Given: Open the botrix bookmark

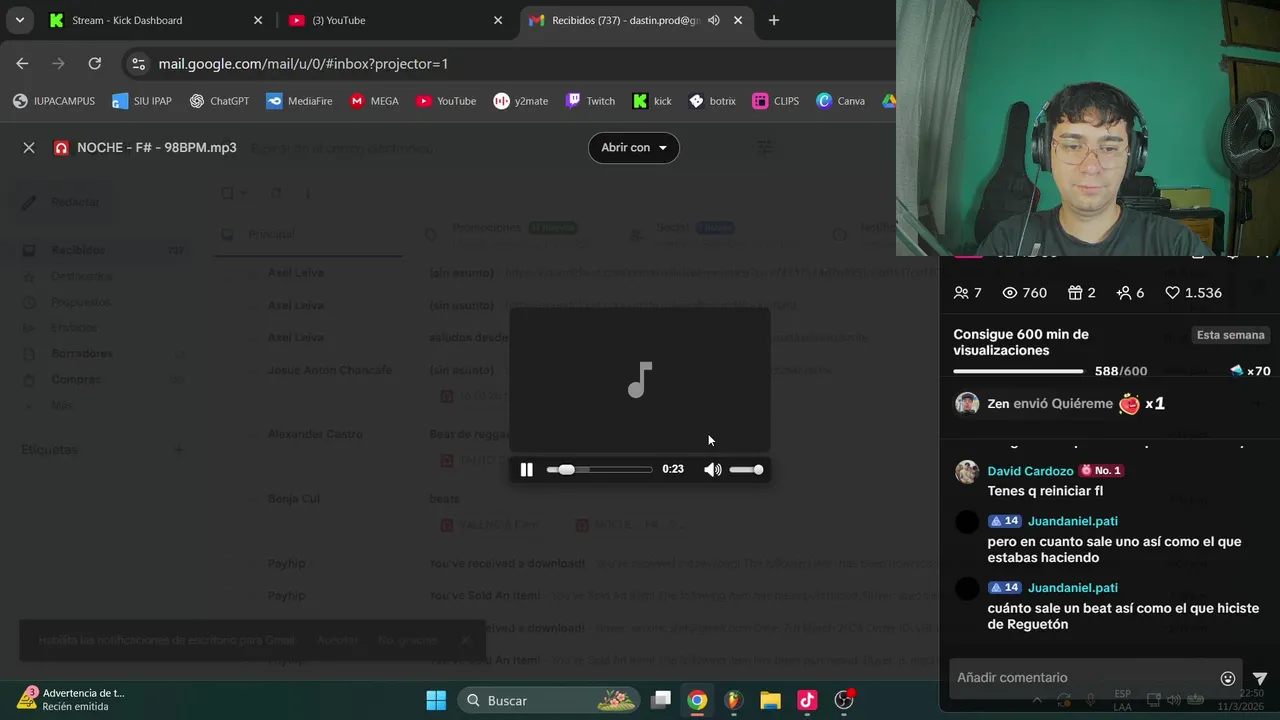Looking at the screenshot, I should 712,101.
